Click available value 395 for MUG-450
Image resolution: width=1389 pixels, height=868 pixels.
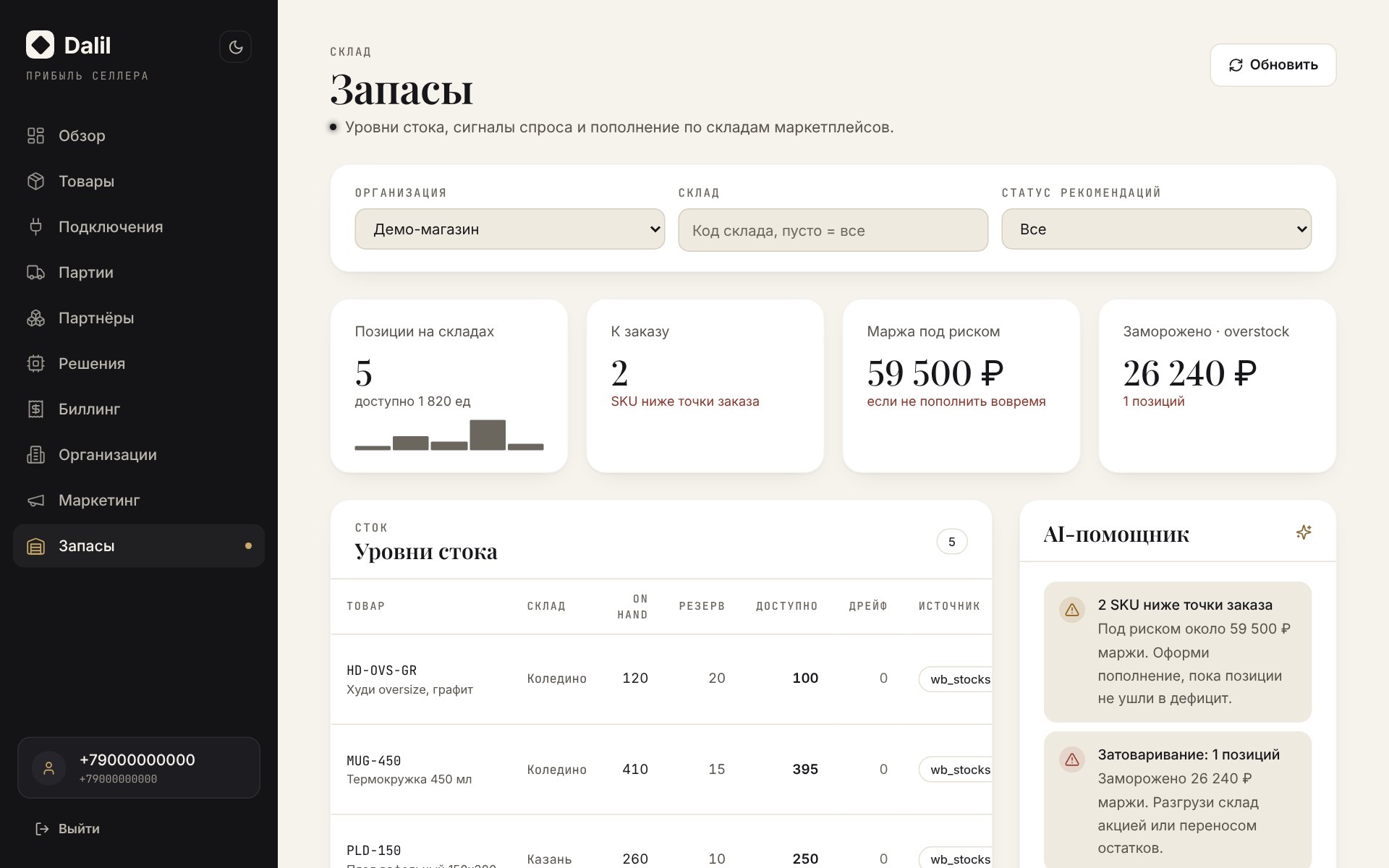(x=805, y=770)
